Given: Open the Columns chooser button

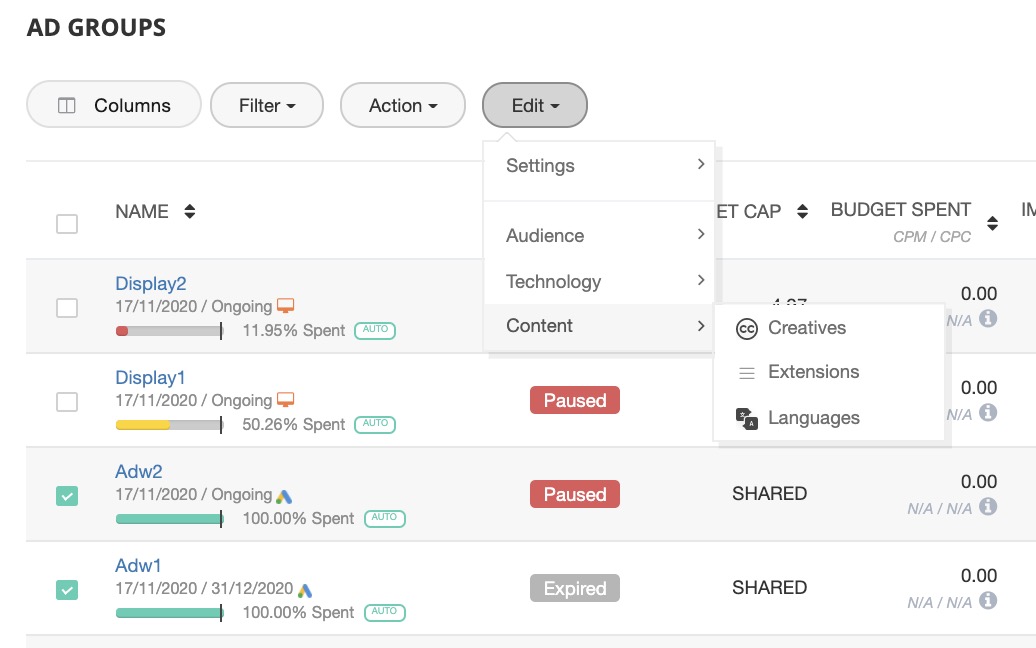Looking at the screenshot, I should 114,105.
